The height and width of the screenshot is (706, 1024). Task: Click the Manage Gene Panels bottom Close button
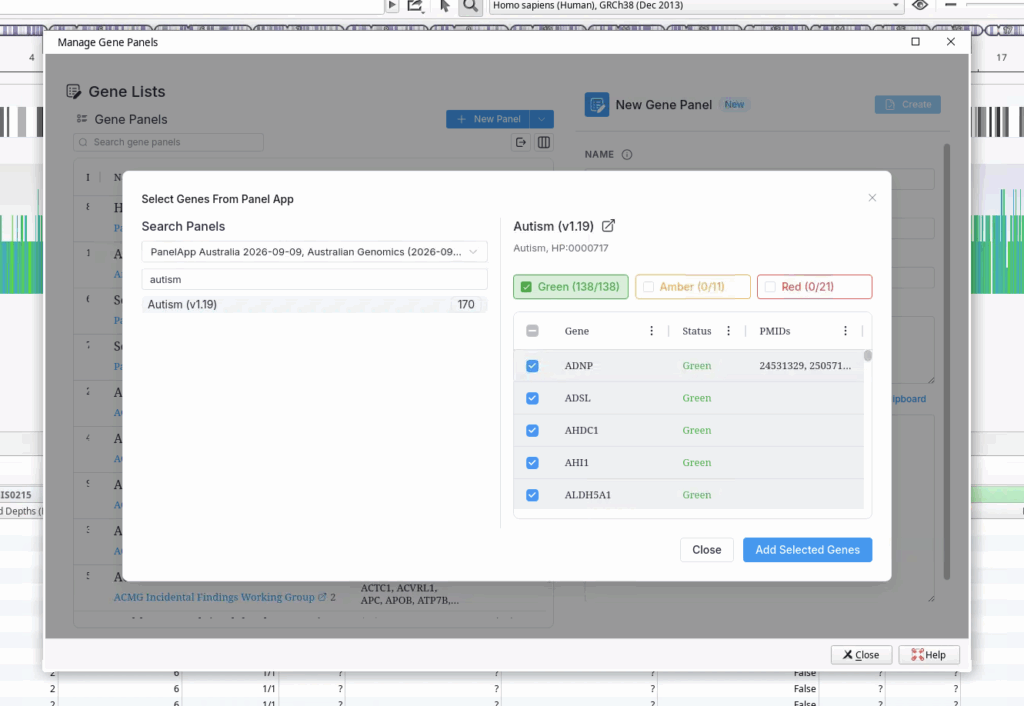tap(861, 654)
